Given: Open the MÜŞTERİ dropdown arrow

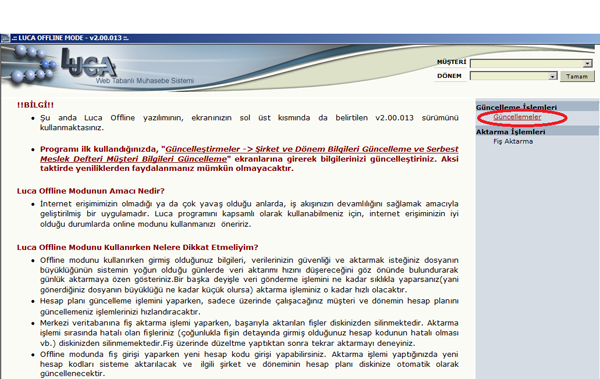Looking at the screenshot, I should [x=587, y=63].
